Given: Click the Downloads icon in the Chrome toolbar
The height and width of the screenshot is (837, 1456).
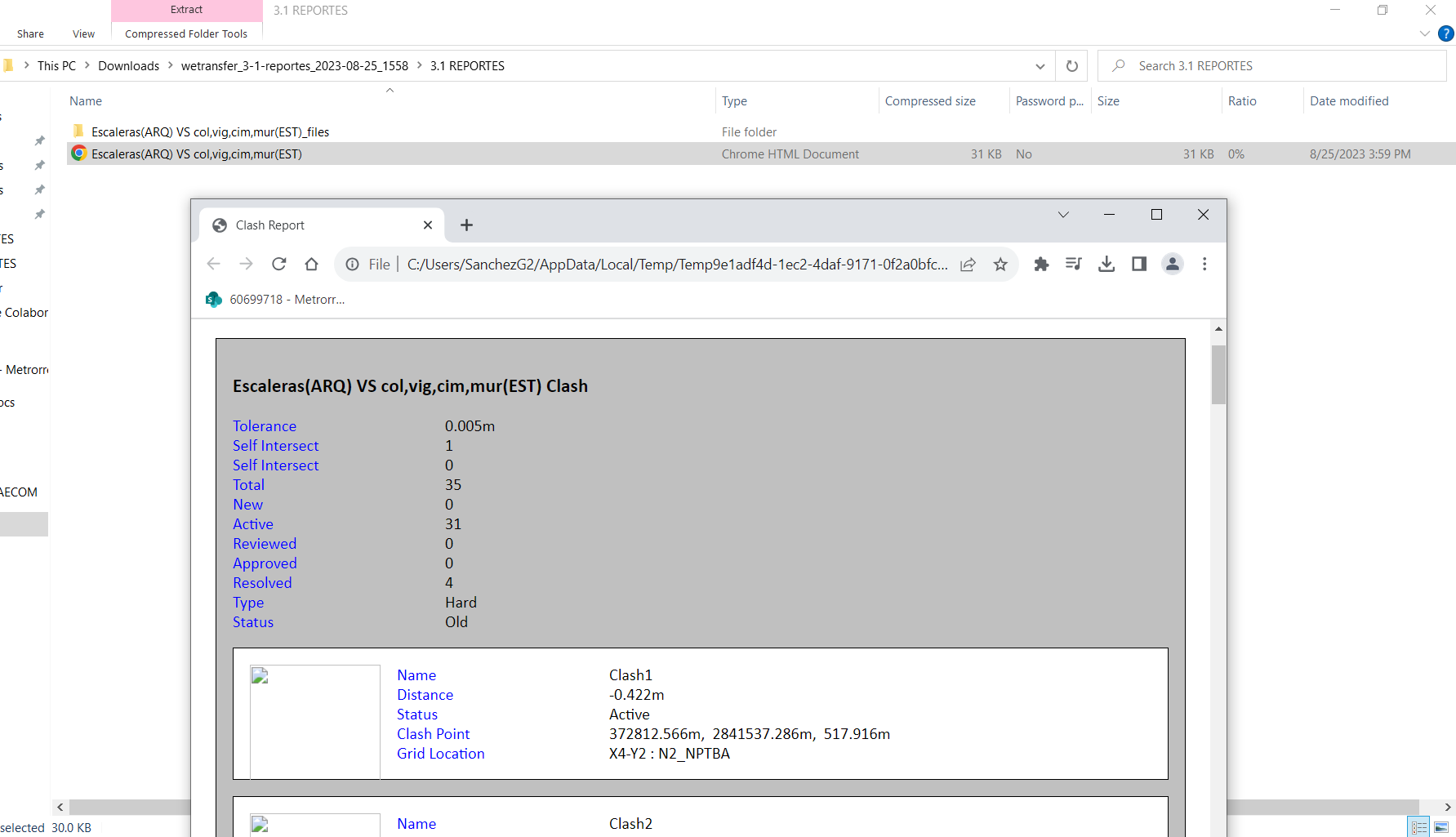Looking at the screenshot, I should tap(1106, 264).
